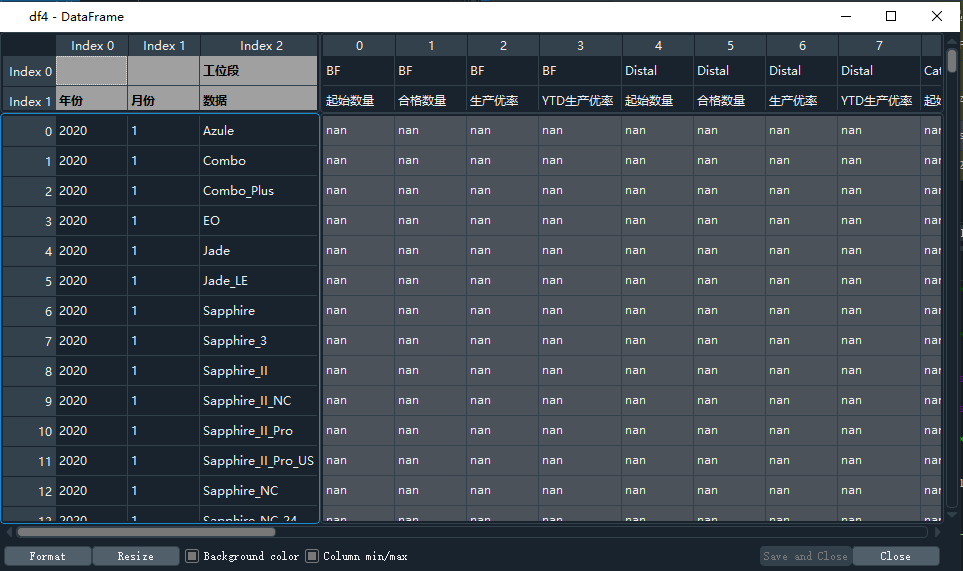Select the Sapphire_NC index cell
Viewport: 963px width, 571px height.
(259, 491)
